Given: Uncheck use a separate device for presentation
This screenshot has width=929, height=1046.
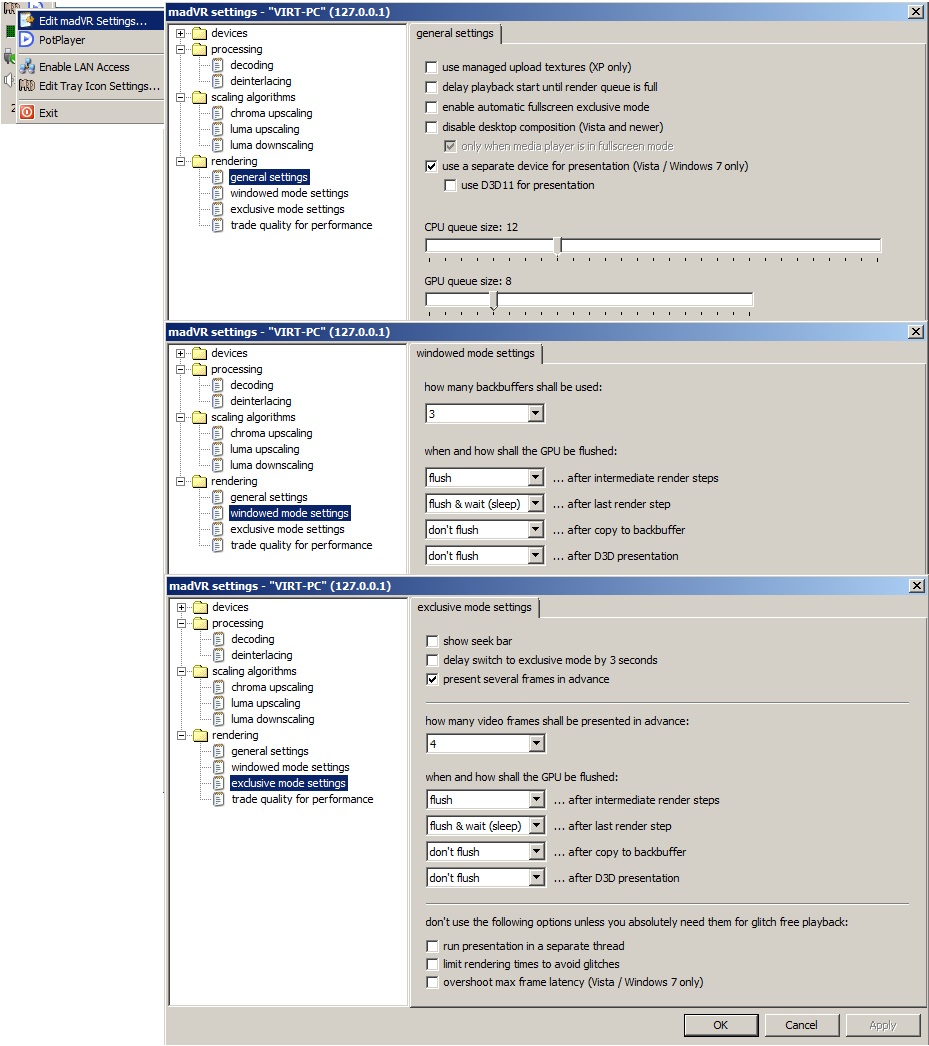Looking at the screenshot, I should [431, 167].
